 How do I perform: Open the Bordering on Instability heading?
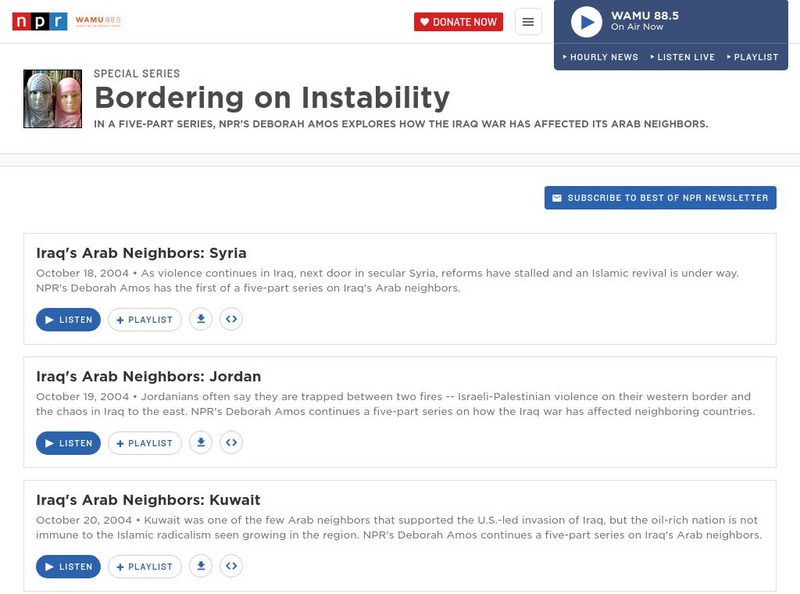tap(272, 97)
